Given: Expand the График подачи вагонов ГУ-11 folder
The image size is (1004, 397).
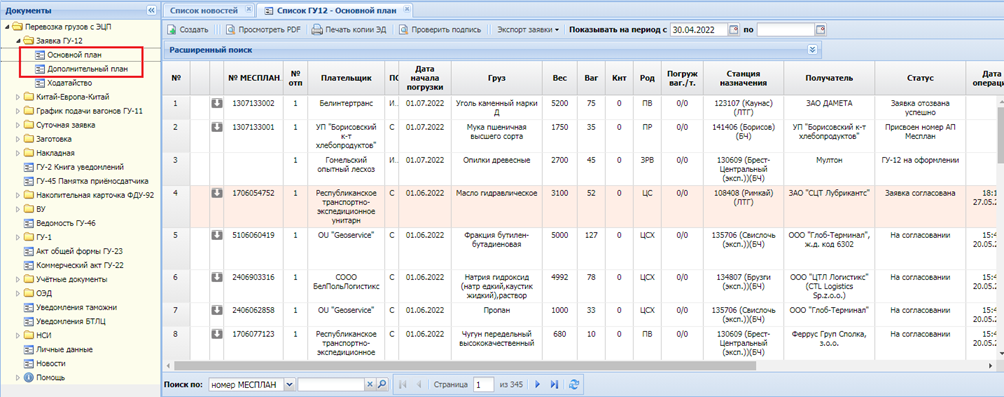Looking at the screenshot, I should [18, 111].
